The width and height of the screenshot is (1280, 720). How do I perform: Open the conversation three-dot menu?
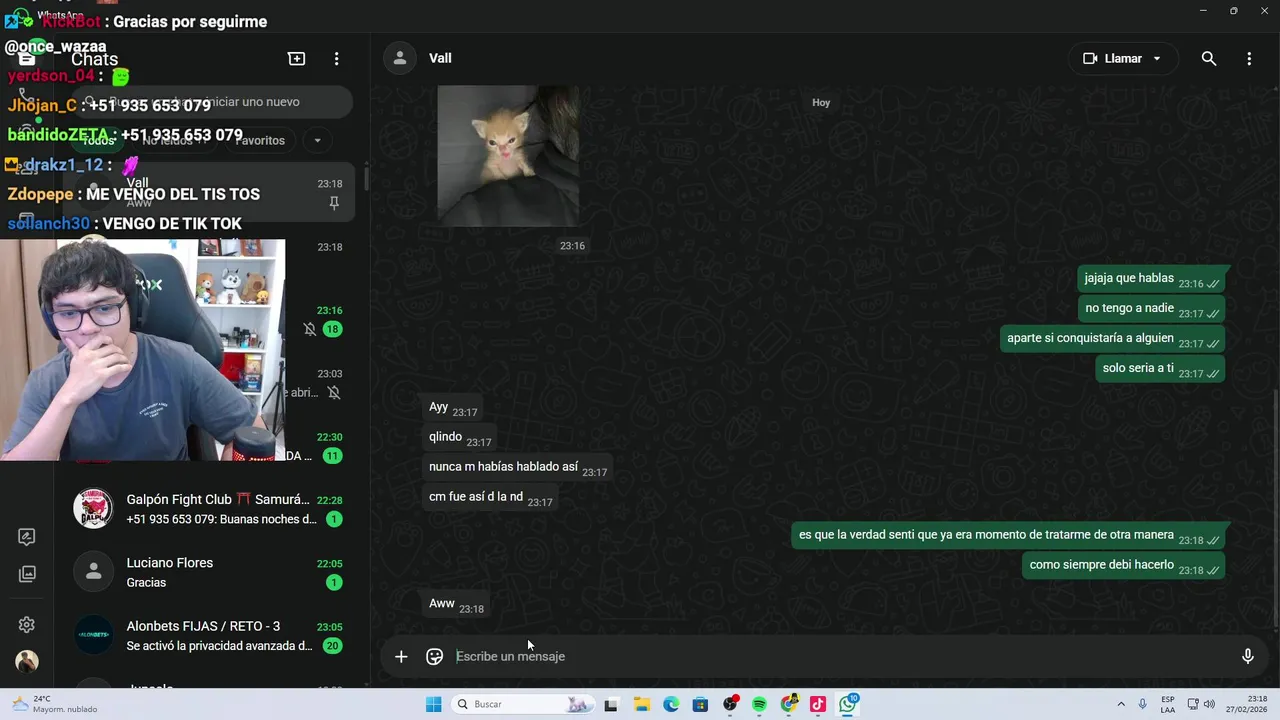(1249, 59)
